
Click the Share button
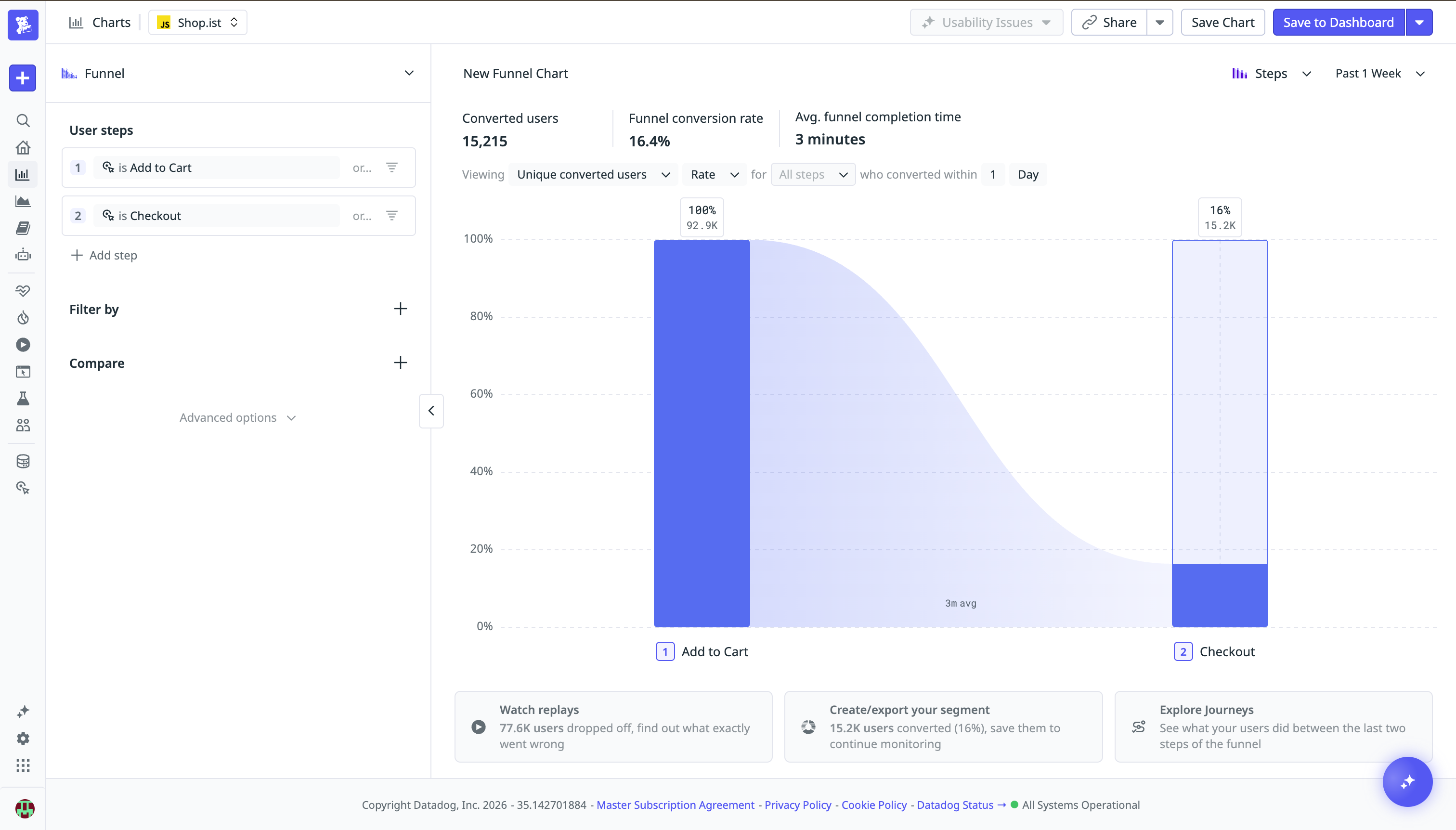click(1109, 22)
